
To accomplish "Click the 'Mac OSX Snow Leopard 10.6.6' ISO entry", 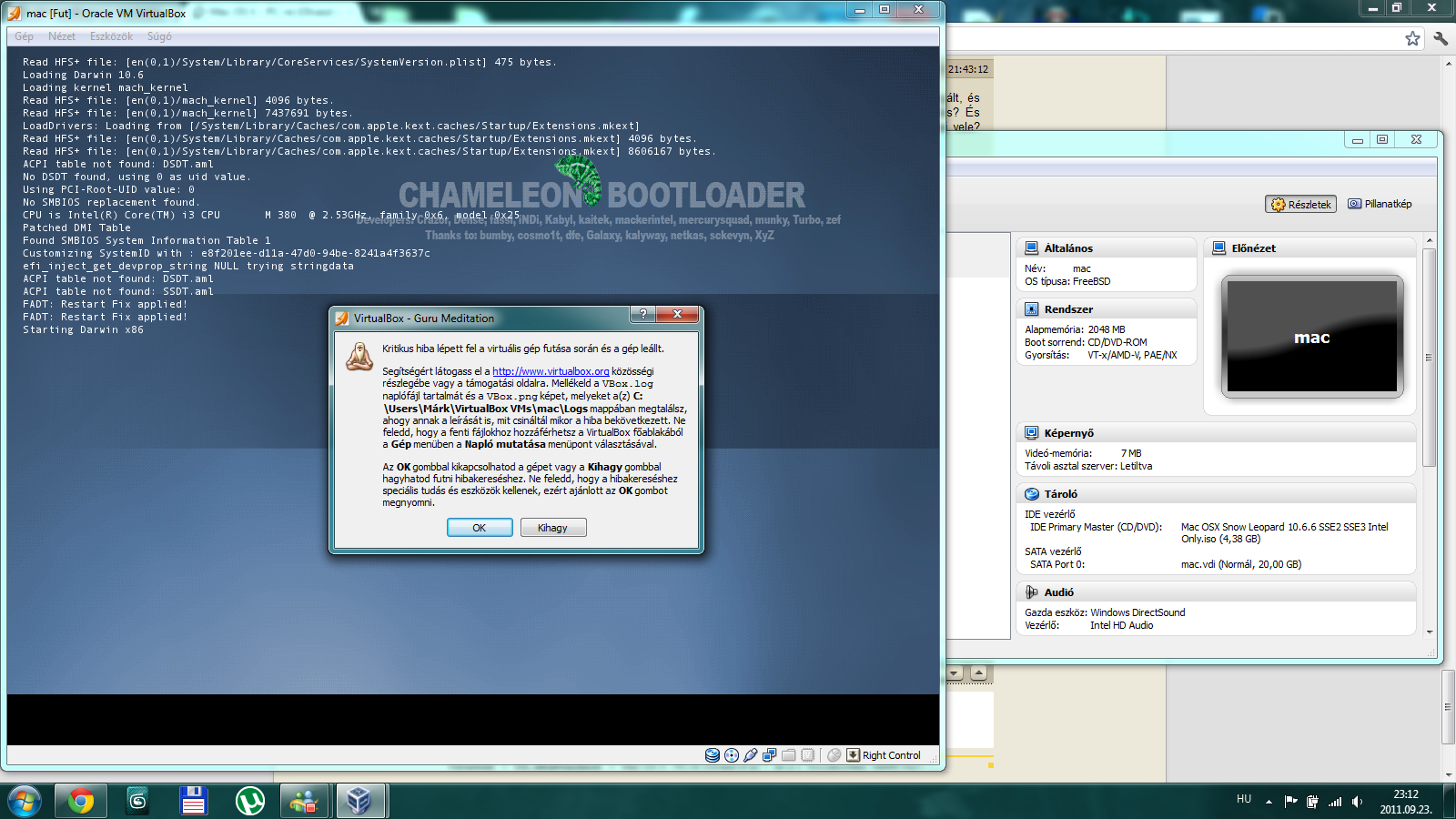I will coord(1285,532).
